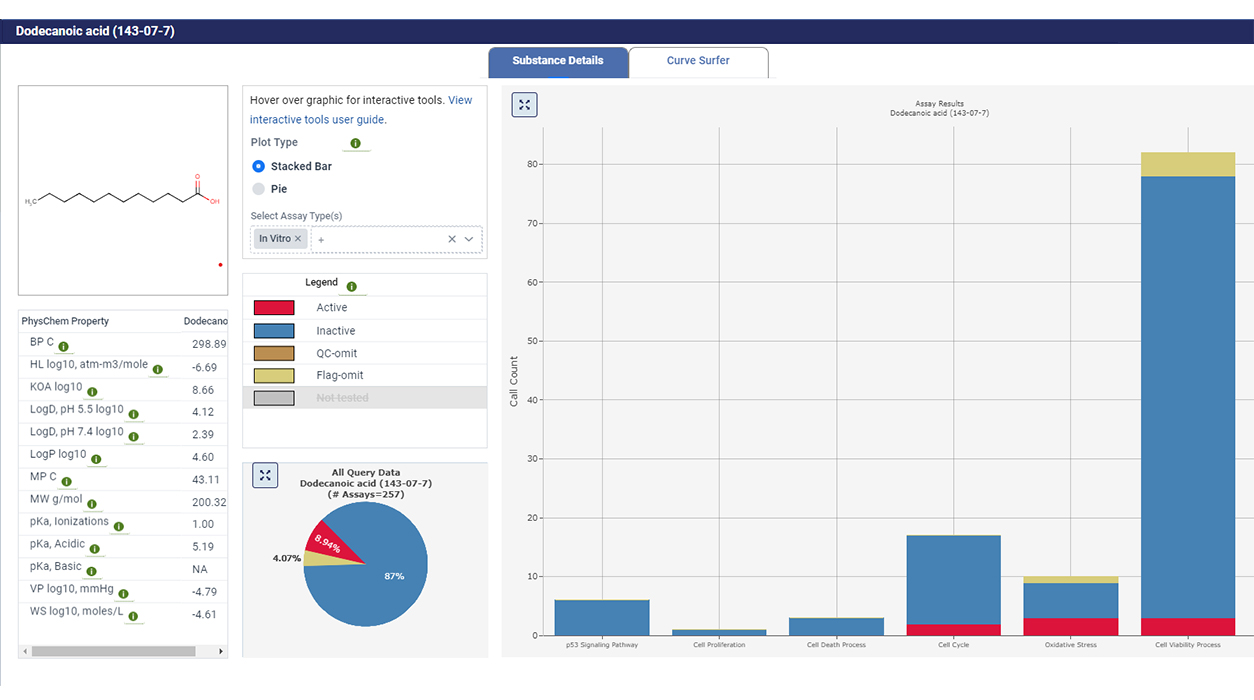1254x700 pixels.
Task: Select the Pie plot type
Action: [259, 189]
